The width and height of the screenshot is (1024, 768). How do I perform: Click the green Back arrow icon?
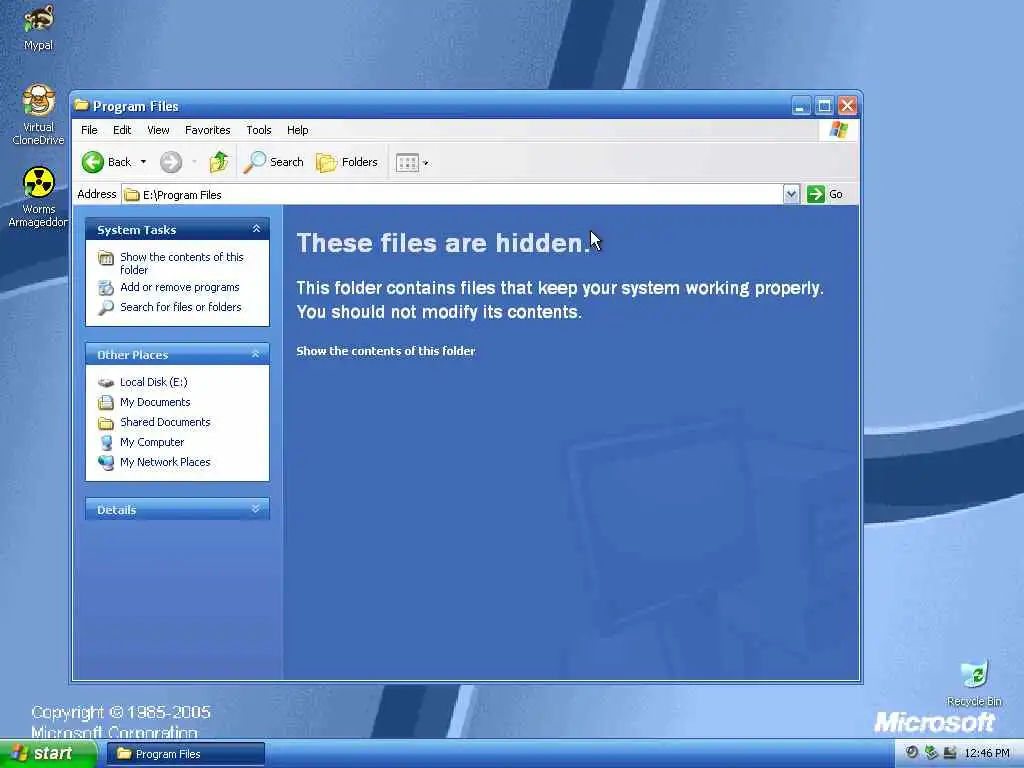click(93, 162)
